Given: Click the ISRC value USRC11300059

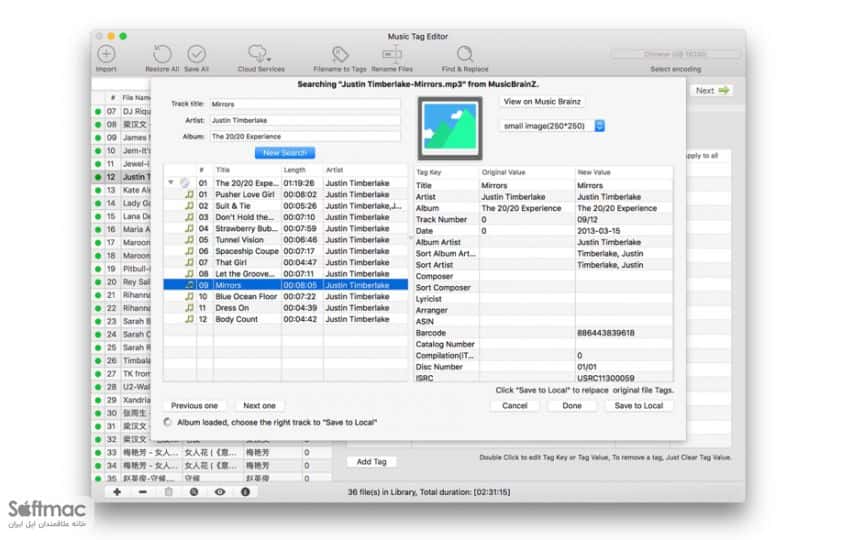Looking at the screenshot, I should tap(606, 378).
